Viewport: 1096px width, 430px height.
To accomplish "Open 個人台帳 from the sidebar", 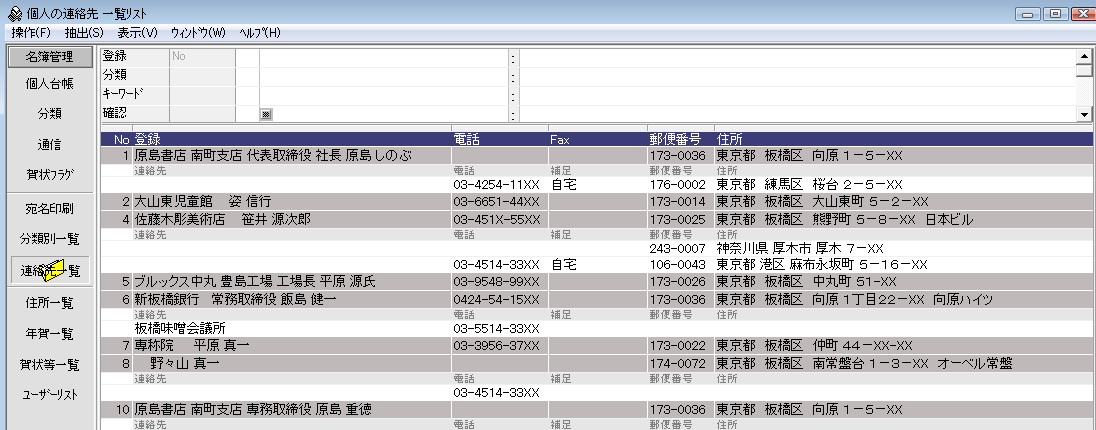I will click(50, 84).
